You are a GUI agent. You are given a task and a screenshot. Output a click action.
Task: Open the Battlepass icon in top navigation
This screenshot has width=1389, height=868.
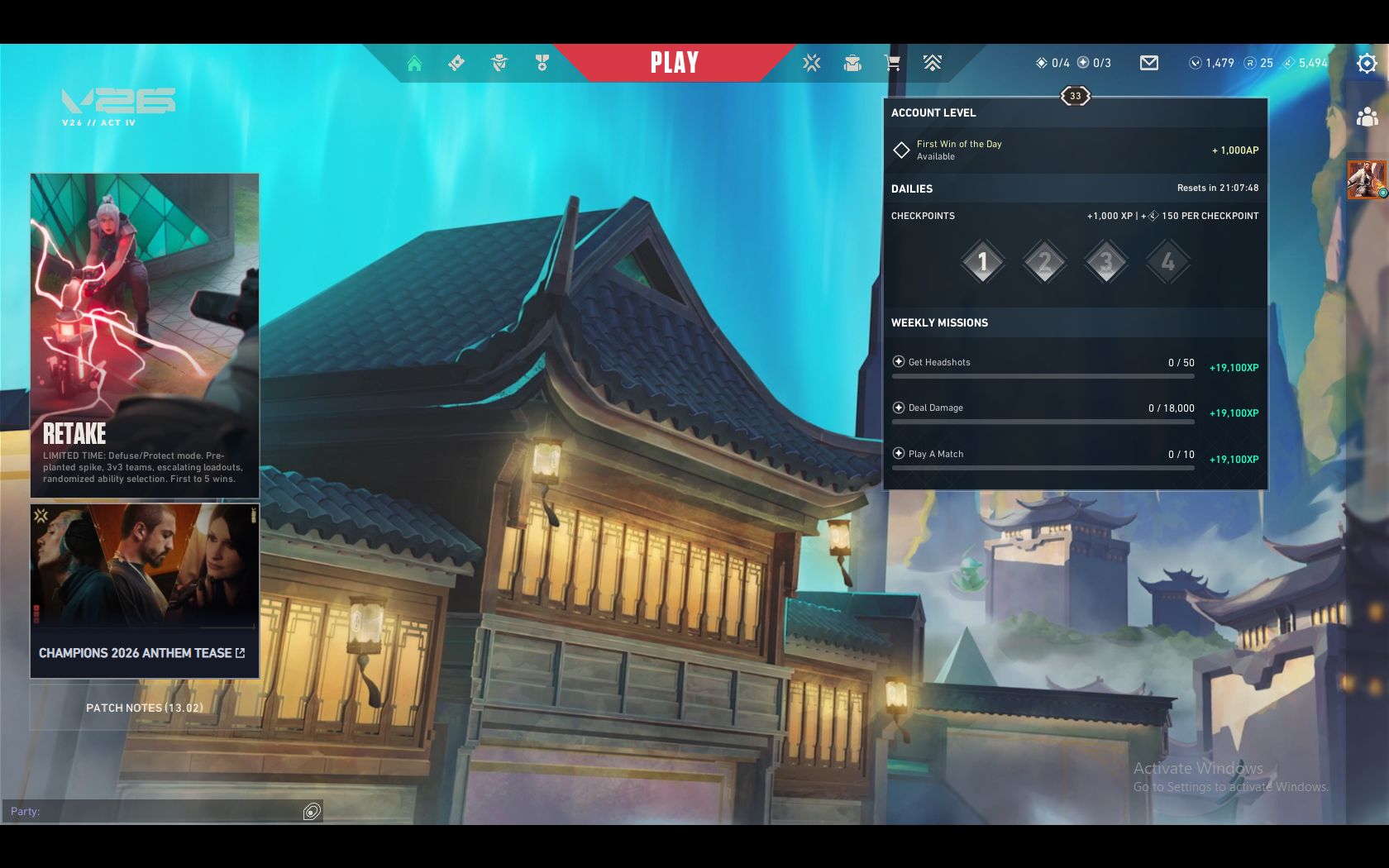[x=456, y=63]
